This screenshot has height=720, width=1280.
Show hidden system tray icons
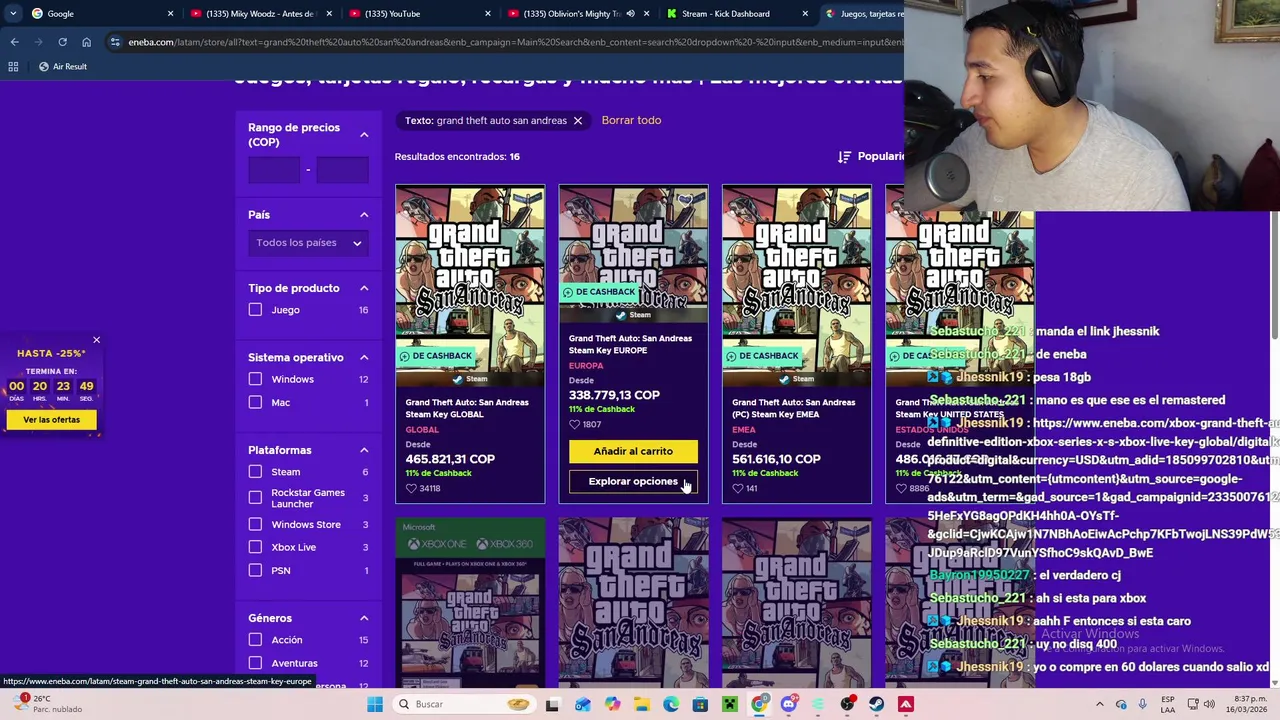[1099, 704]
